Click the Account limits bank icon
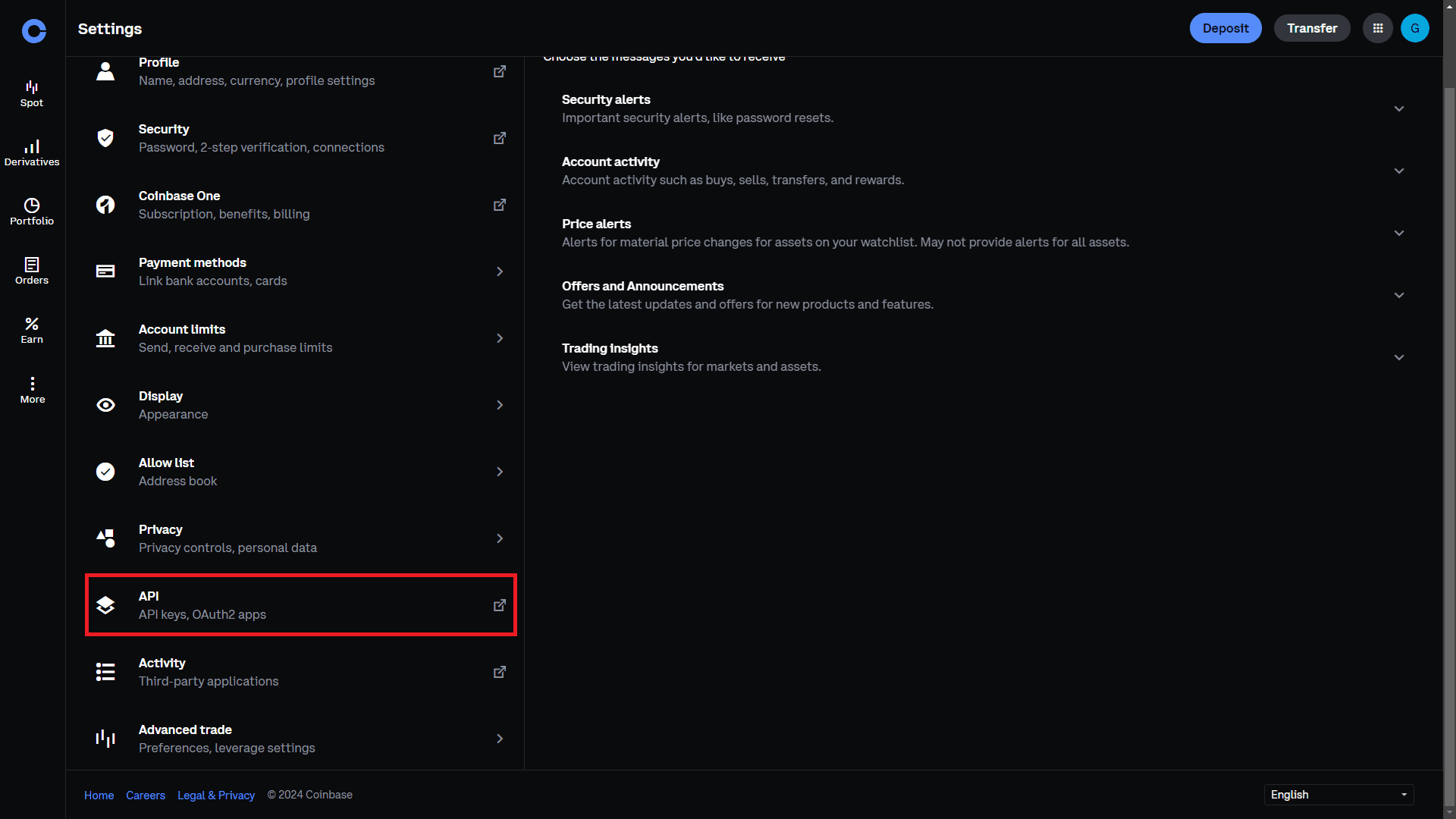The width and height of the screenshot is (1456, 819). [105, 338]
